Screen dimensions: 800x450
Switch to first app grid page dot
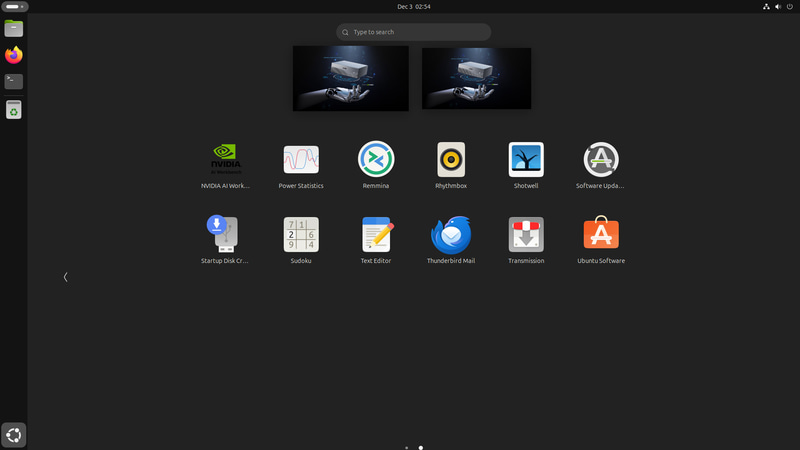click(407, 447)
